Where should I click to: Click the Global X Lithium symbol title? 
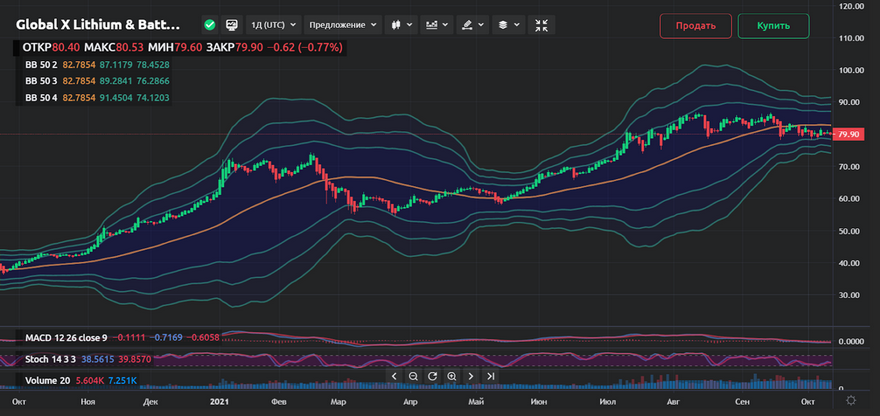click(x=100, y=24)
